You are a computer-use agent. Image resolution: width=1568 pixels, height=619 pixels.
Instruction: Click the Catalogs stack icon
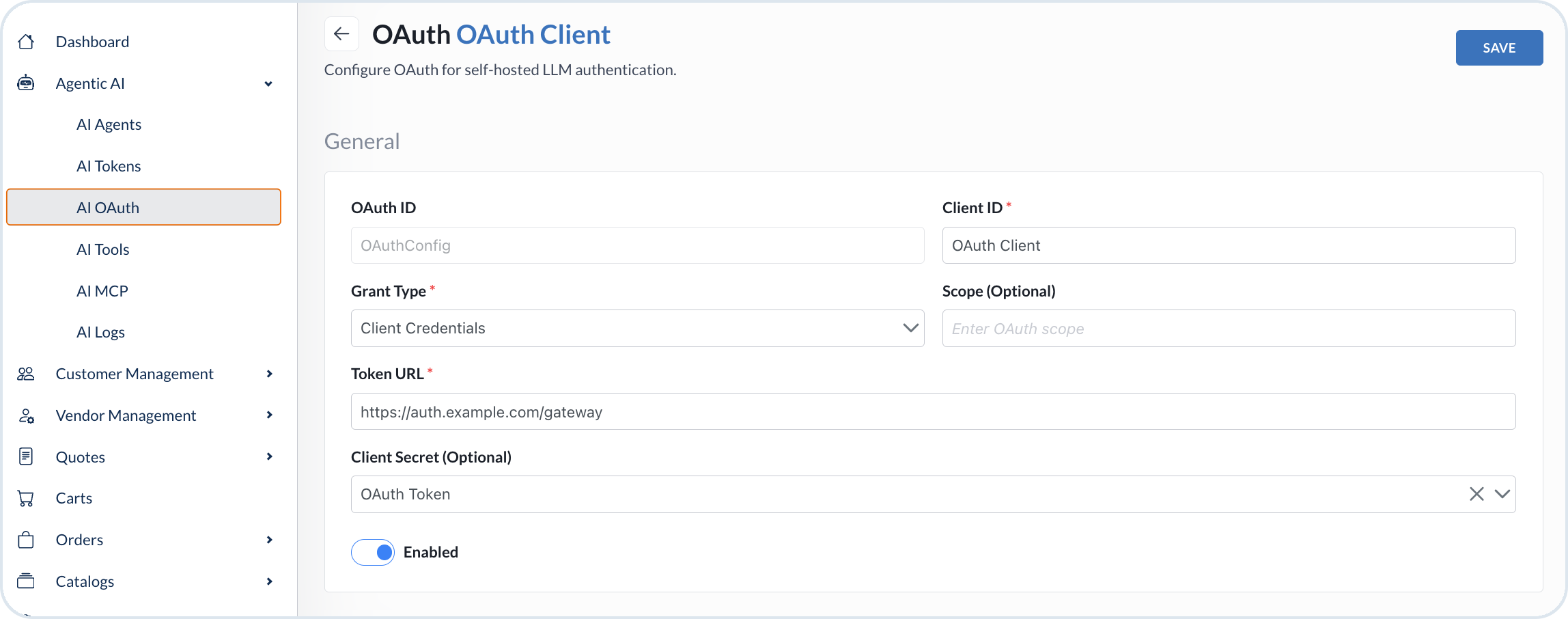coord(26,581)
